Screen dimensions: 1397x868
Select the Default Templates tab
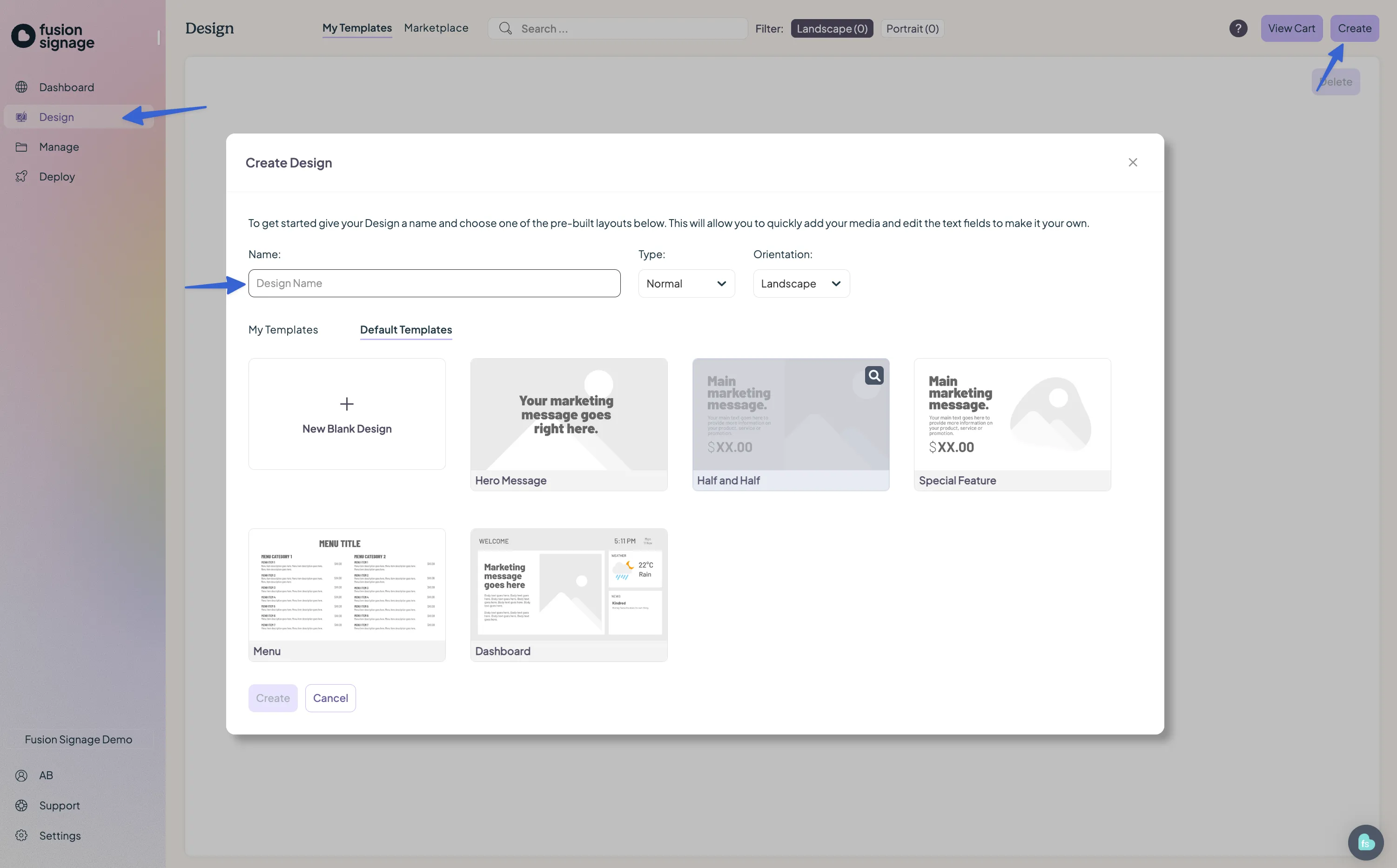coord(406,330)
